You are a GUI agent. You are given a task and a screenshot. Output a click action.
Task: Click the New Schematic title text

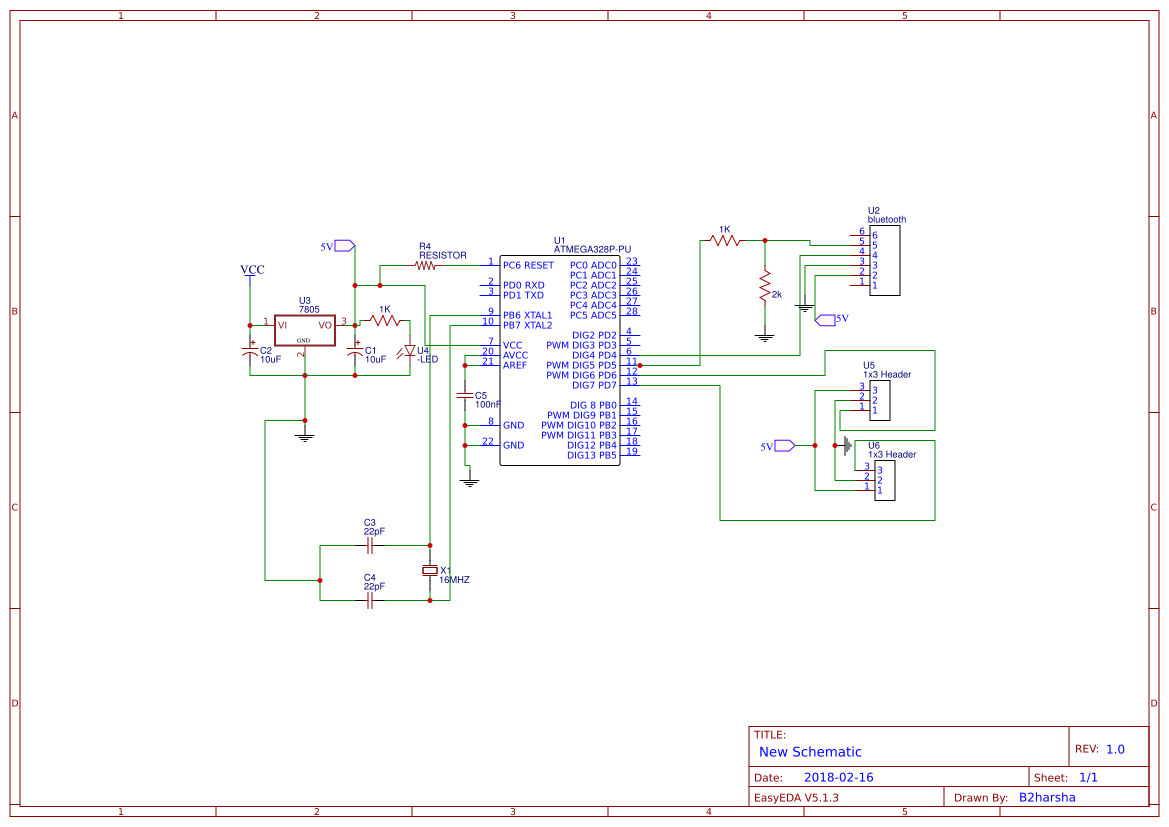click(x=810, y=752)
